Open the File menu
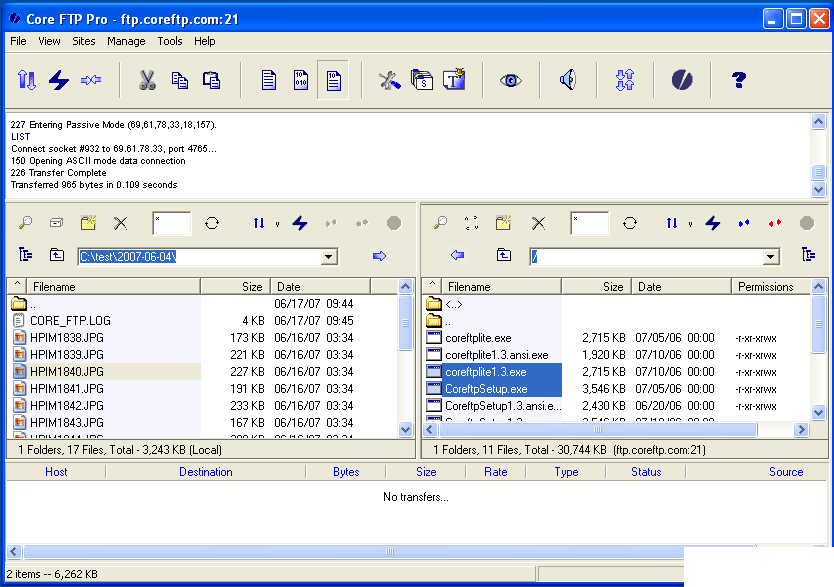834x587 pixels. point(18,41)
